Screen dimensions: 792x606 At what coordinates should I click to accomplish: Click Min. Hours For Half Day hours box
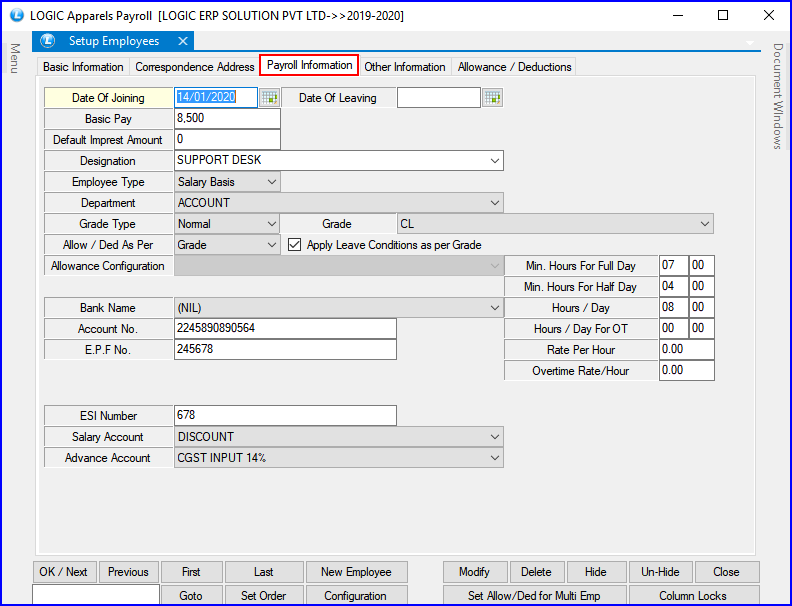pos(673,287)
